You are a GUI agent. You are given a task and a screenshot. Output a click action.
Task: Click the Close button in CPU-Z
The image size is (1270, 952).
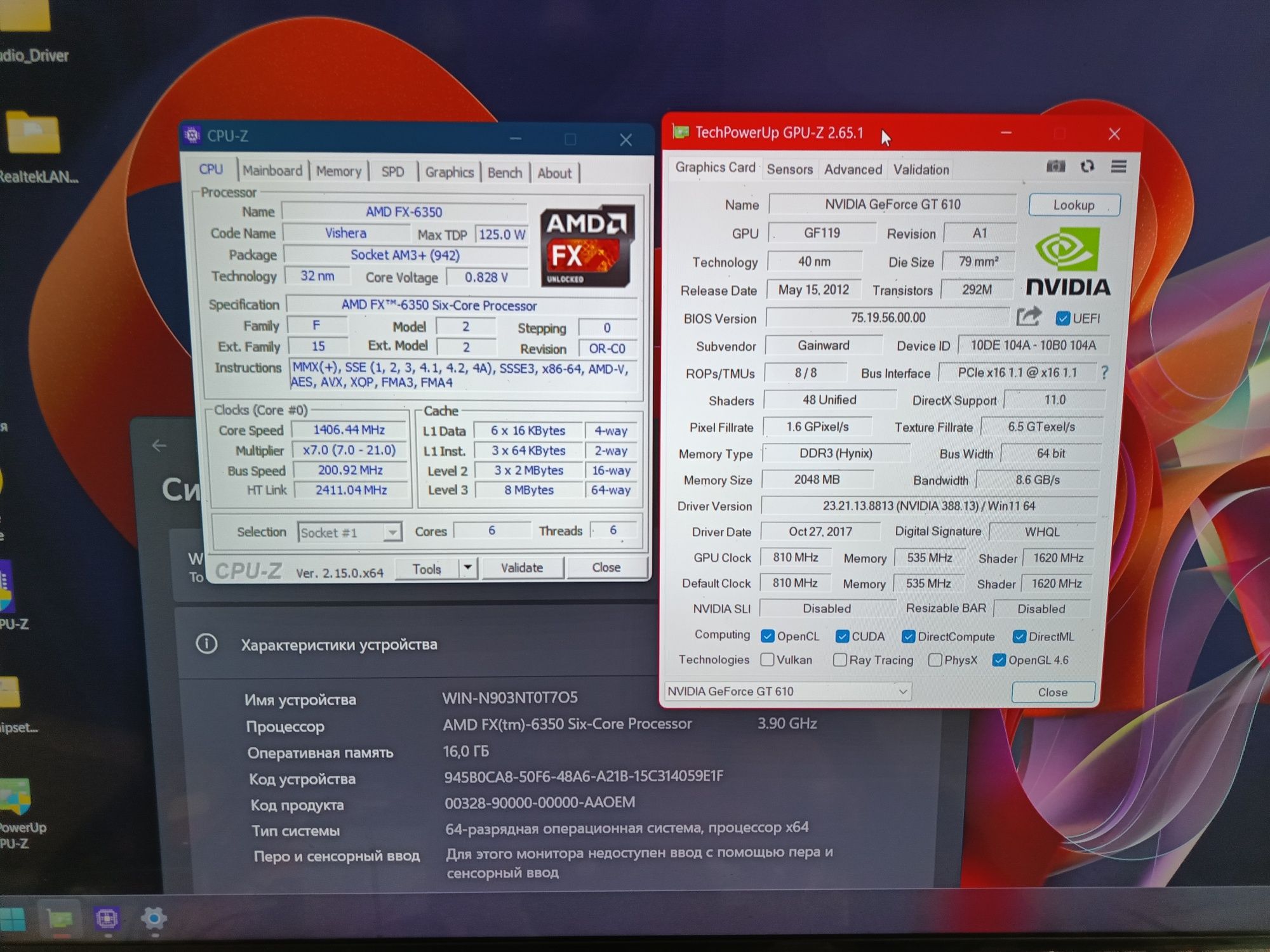606,567
